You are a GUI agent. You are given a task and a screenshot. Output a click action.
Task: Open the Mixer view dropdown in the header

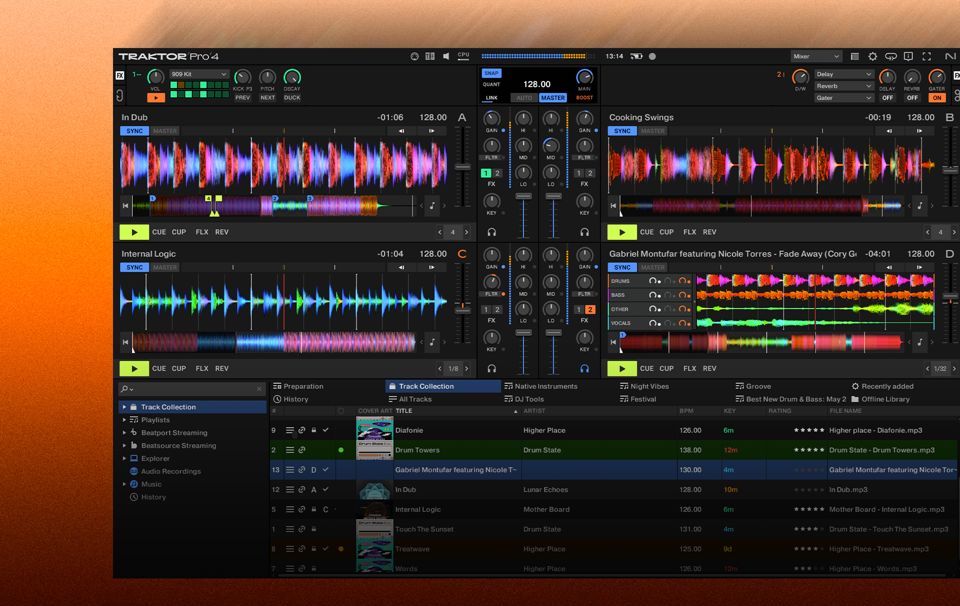pos(810,55)
